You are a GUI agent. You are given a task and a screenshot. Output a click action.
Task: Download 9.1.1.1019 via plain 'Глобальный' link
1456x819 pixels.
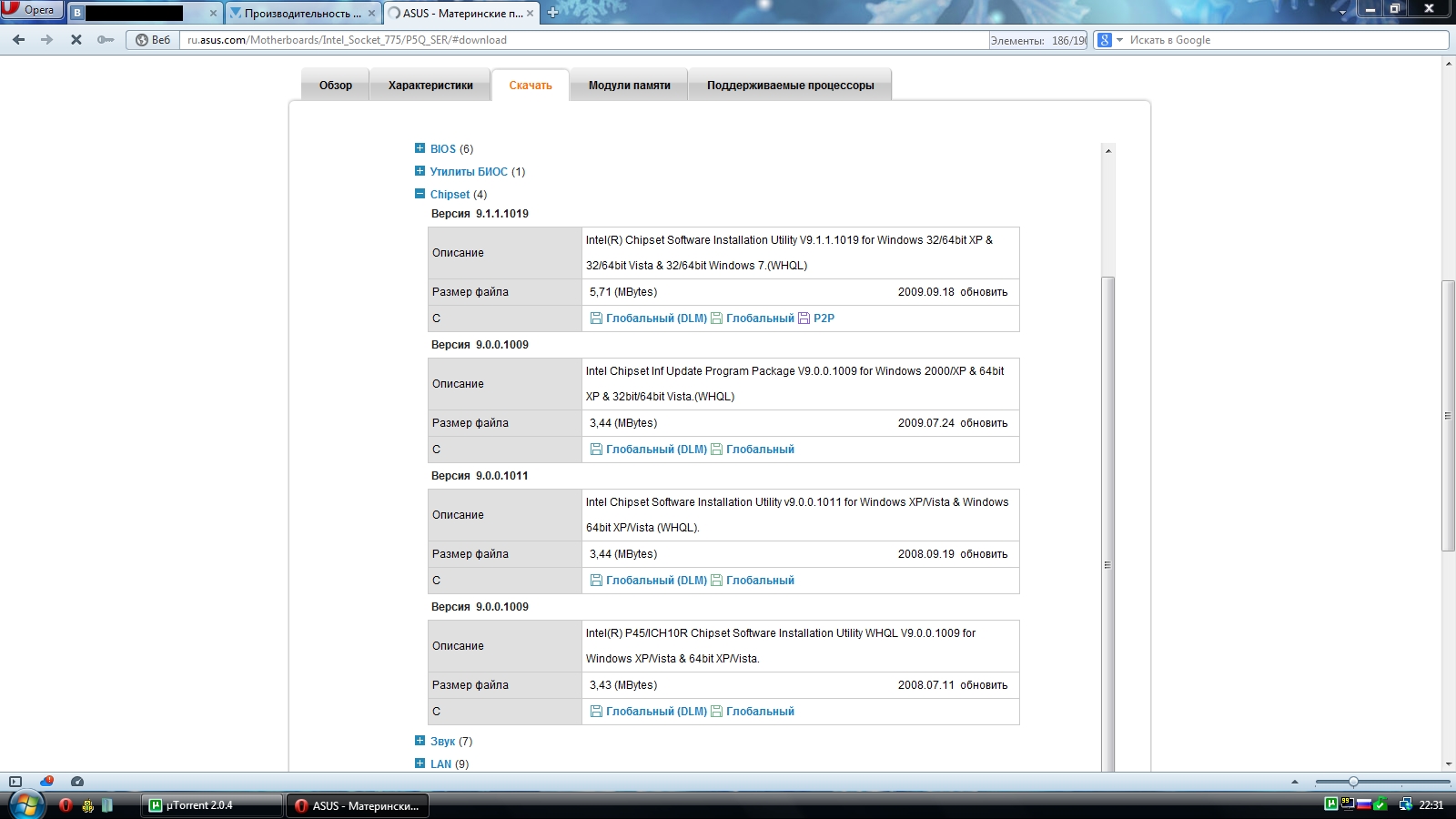pyautogui.click(x=760, y=318)
